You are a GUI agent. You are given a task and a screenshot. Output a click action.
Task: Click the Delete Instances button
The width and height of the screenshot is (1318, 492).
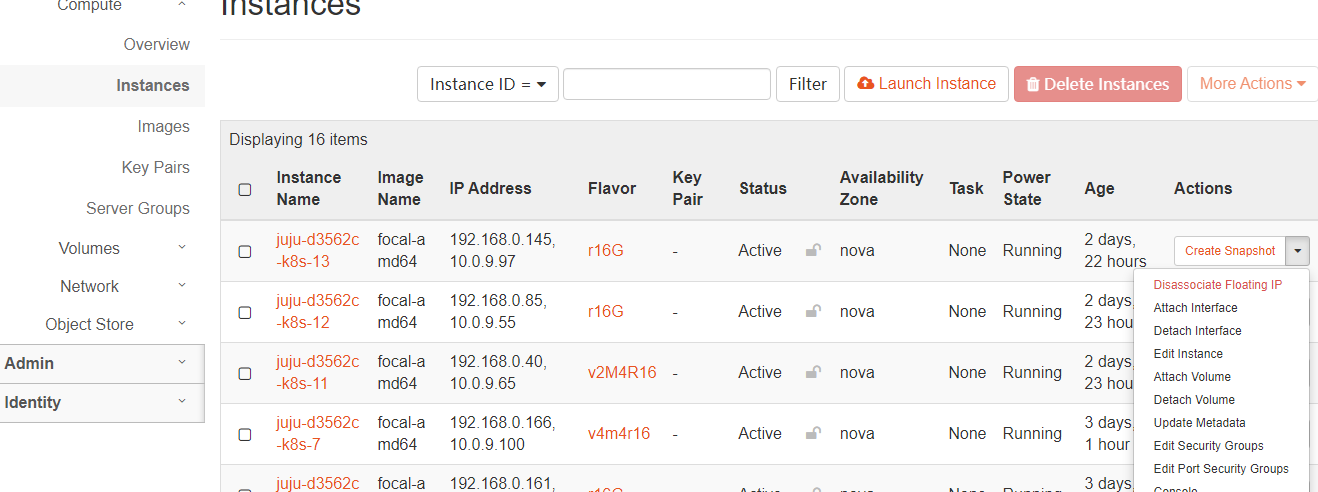point(1098,84)
